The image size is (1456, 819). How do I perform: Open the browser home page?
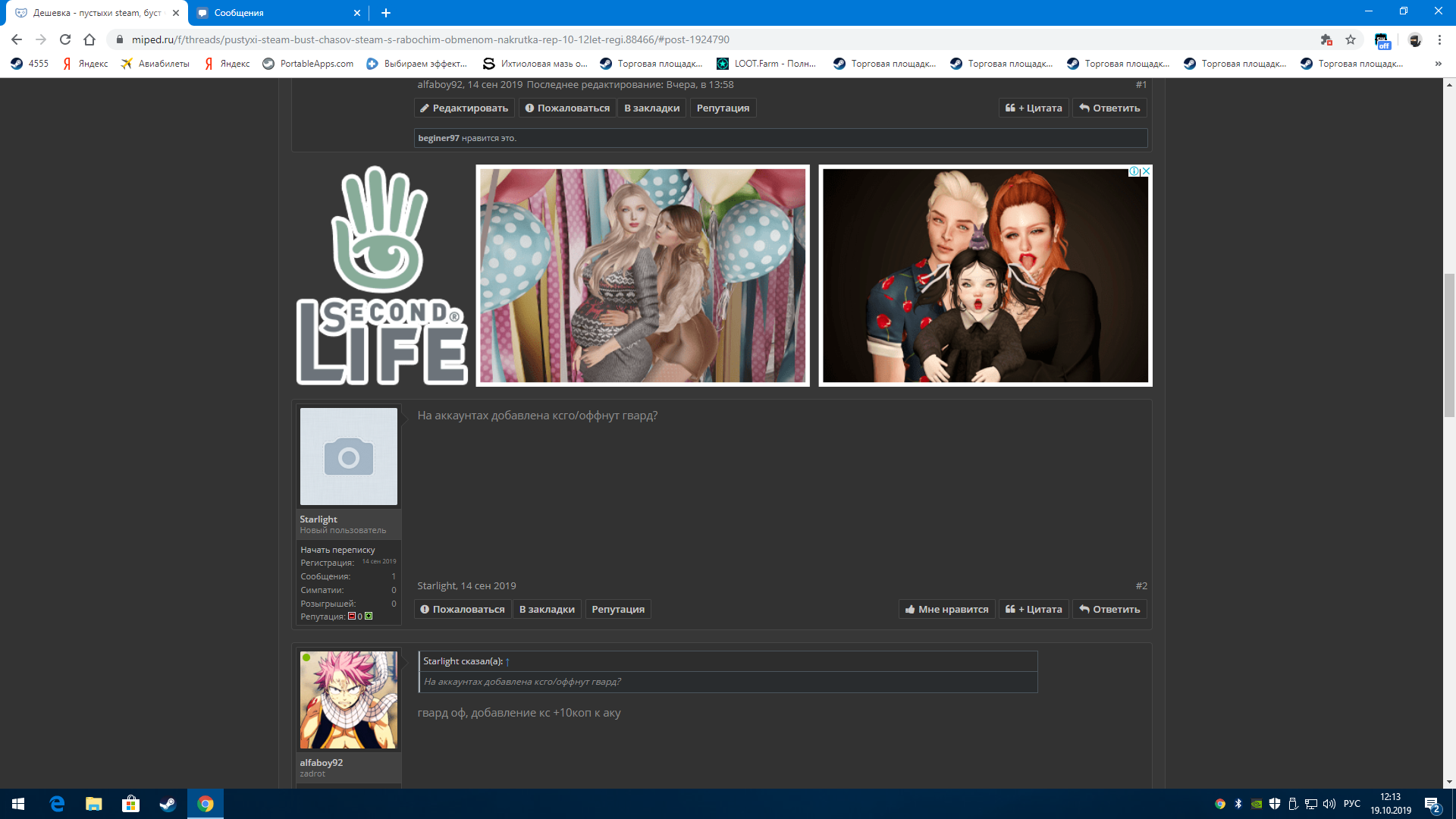click(89, 39)
